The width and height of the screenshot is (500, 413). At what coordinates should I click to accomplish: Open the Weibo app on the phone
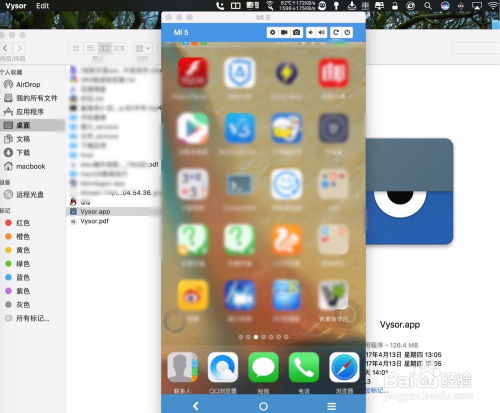click(x=192, y=295)
